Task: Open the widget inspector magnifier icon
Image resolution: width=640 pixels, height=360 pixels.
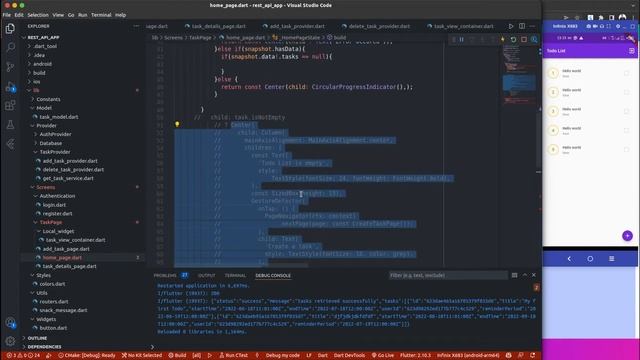Action: pyautogui.click(x=534, y=40)
